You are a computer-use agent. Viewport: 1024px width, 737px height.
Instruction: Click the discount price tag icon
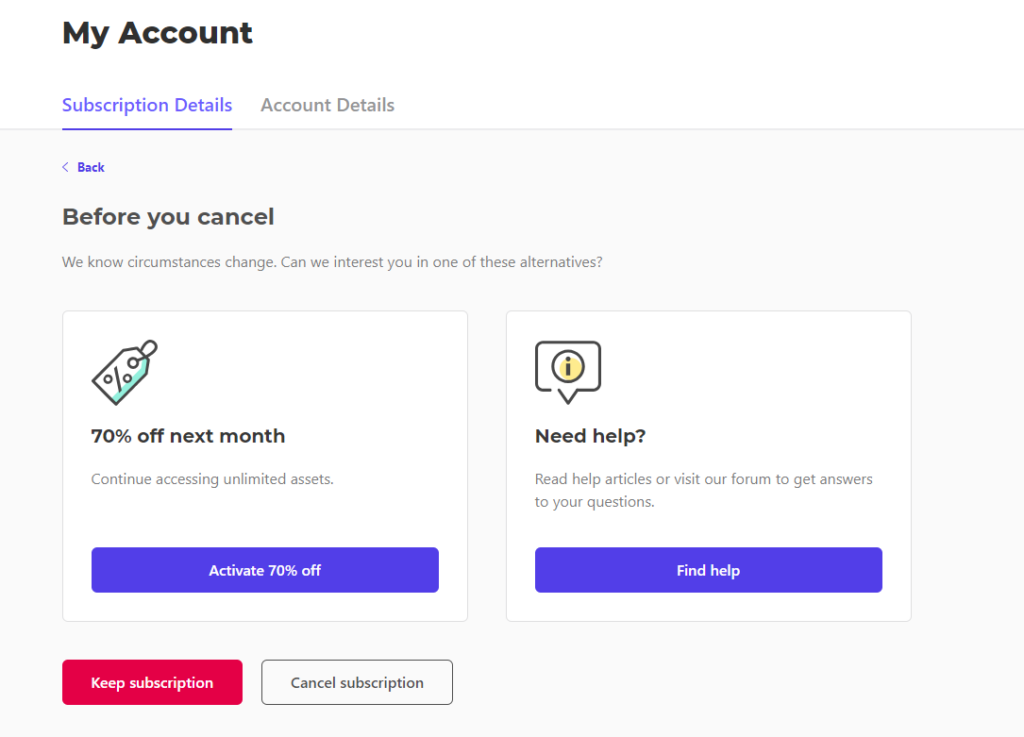coord(125,371)
